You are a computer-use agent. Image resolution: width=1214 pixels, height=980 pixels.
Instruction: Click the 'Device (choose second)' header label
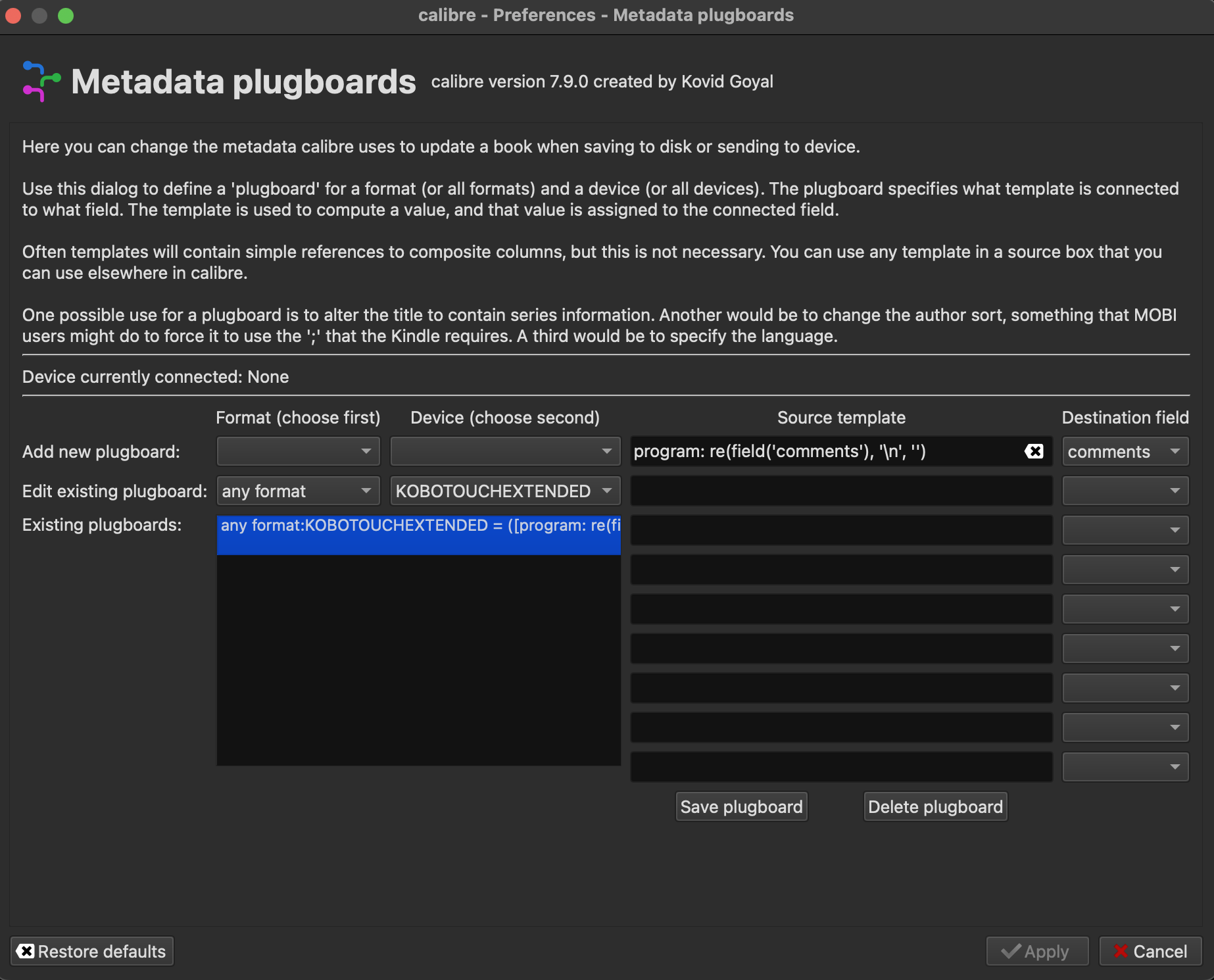505,418
